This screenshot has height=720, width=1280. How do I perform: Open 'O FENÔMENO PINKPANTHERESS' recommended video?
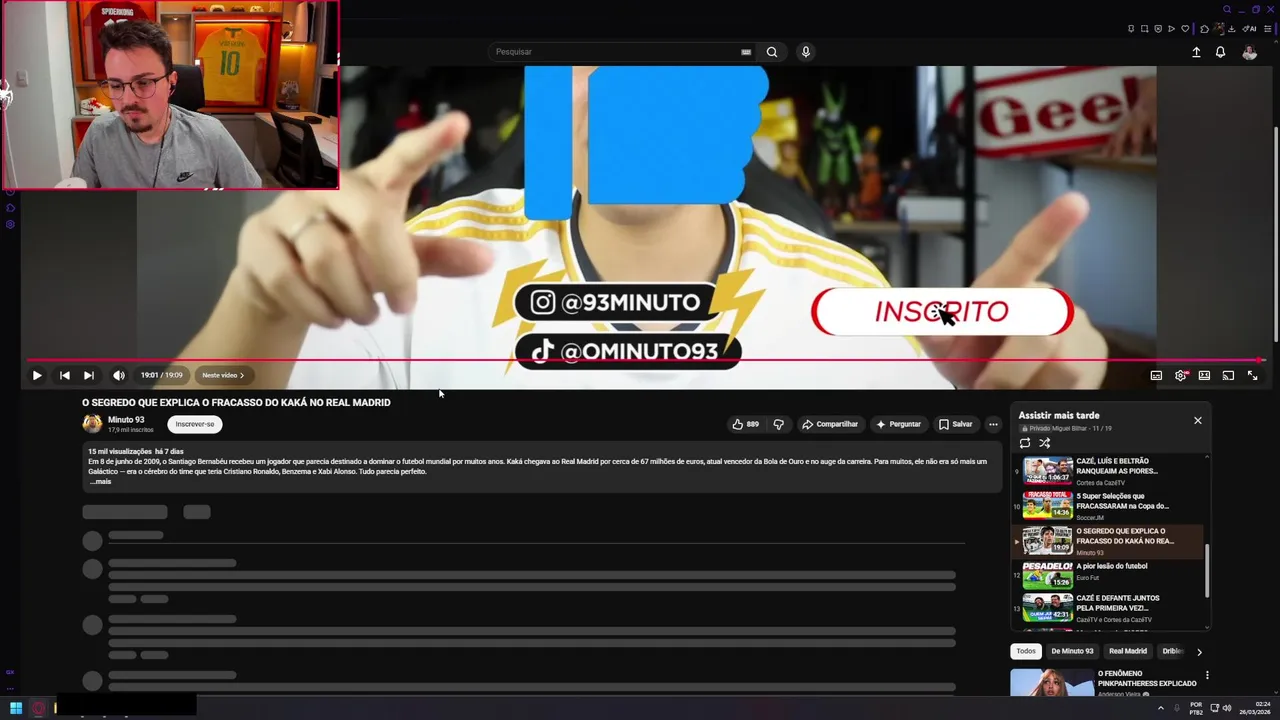[1147, 678]
